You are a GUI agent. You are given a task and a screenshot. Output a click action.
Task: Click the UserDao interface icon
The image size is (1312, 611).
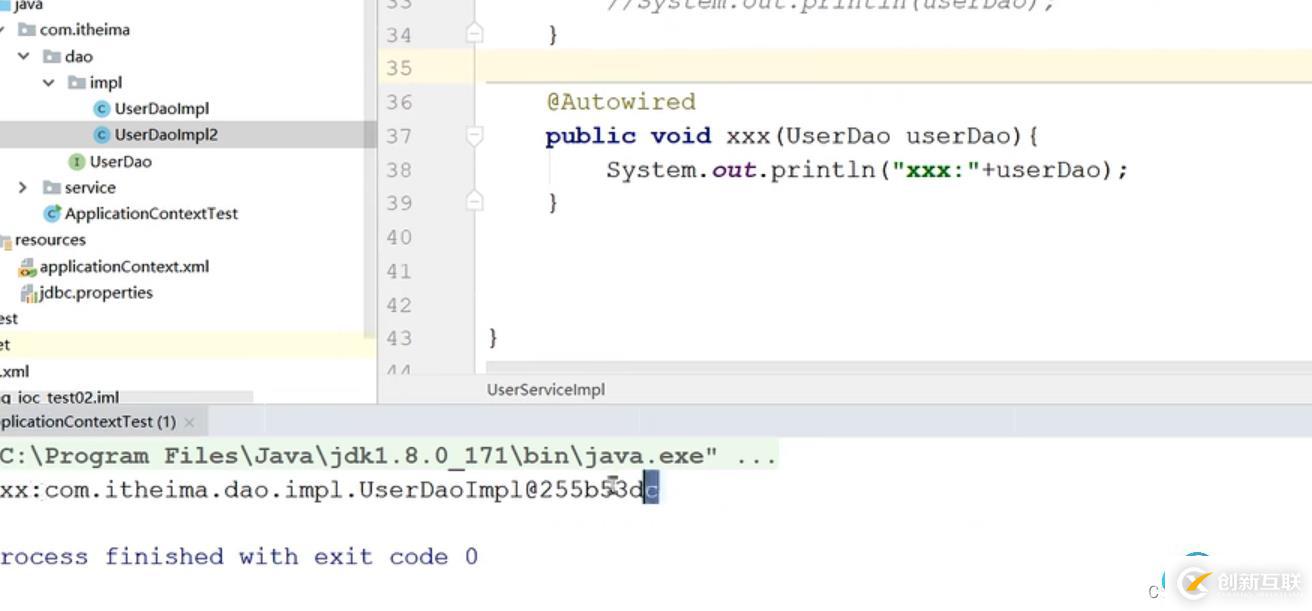click(x=76, y=162)
